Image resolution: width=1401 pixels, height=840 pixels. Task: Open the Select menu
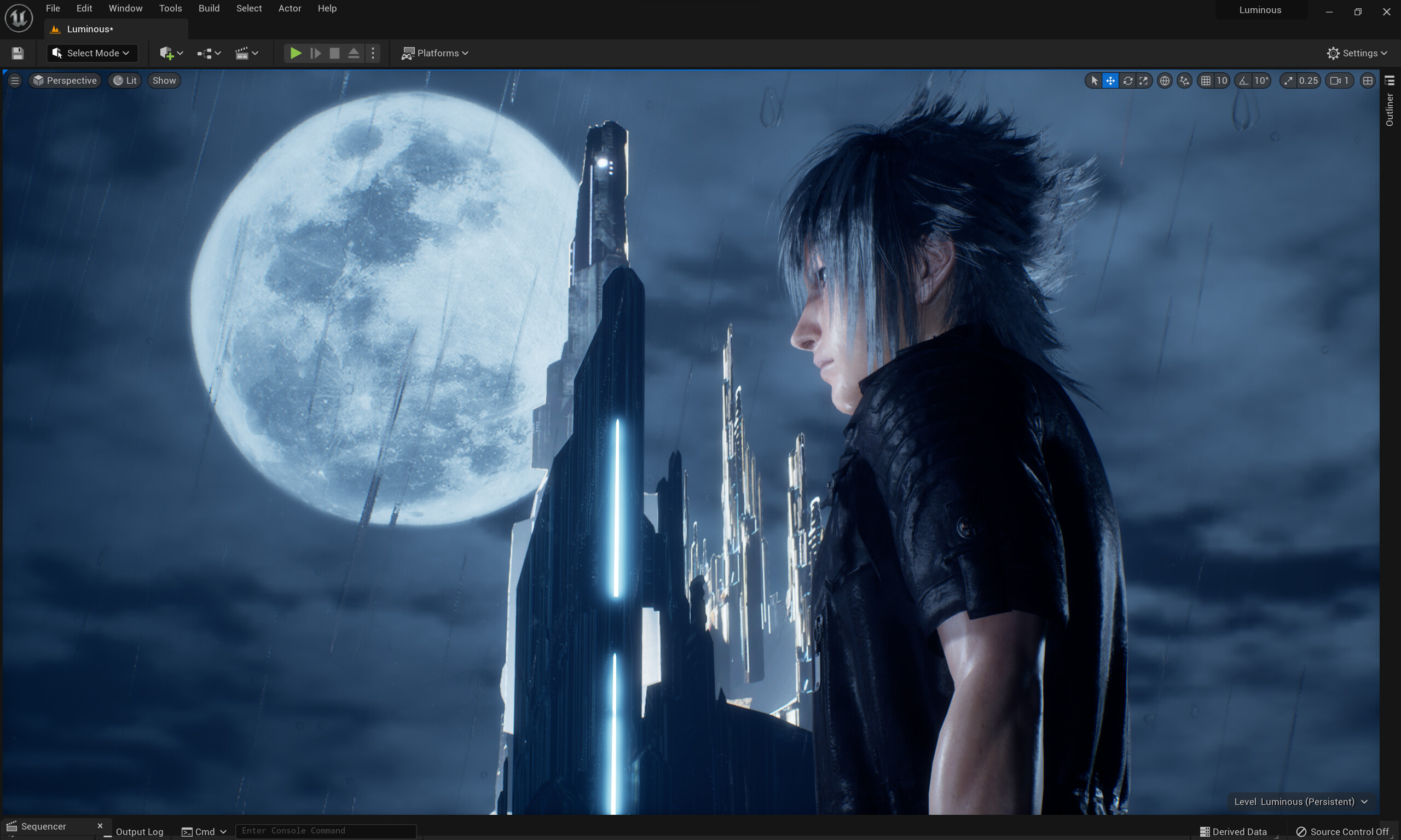pyautogui.click(x=249, y=9)
